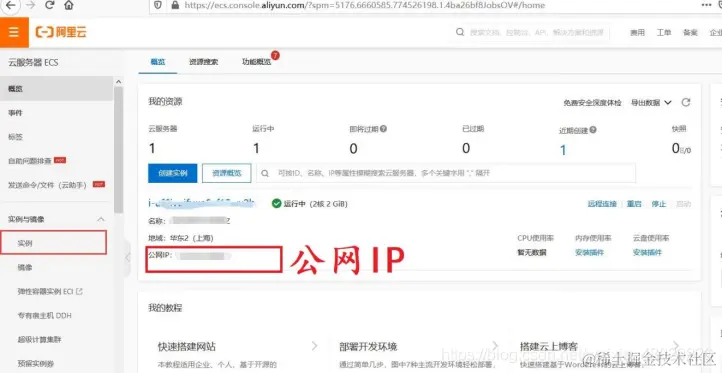
Task: Click the 停止 link
Action: click(658, 204)
